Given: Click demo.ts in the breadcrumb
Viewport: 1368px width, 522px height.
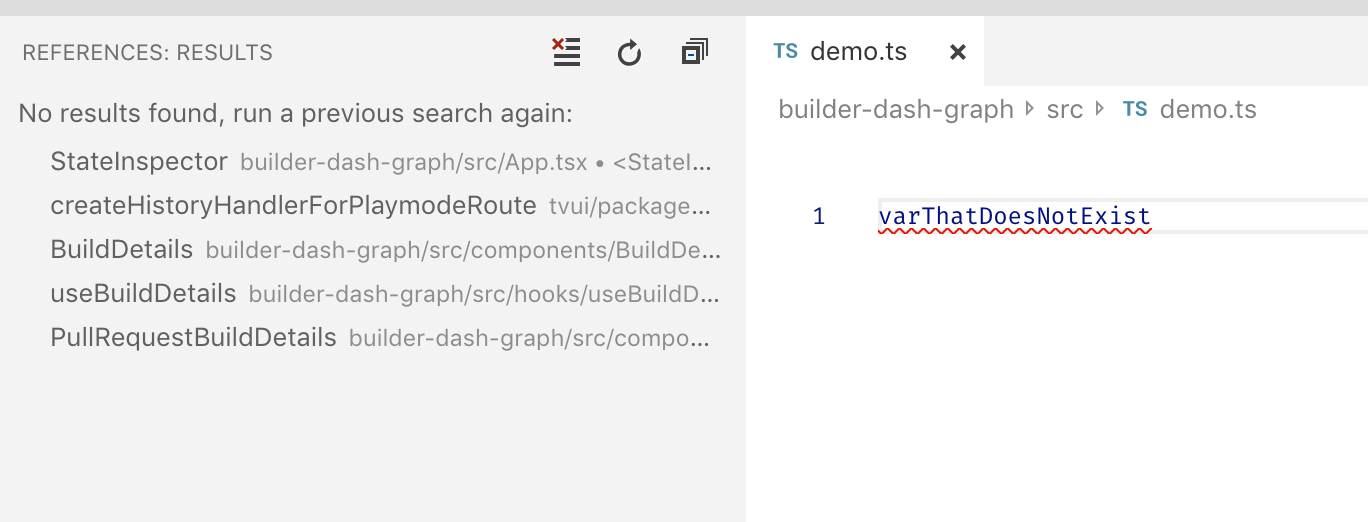Looking at the screenshot, I should (x=1208, y=109).
